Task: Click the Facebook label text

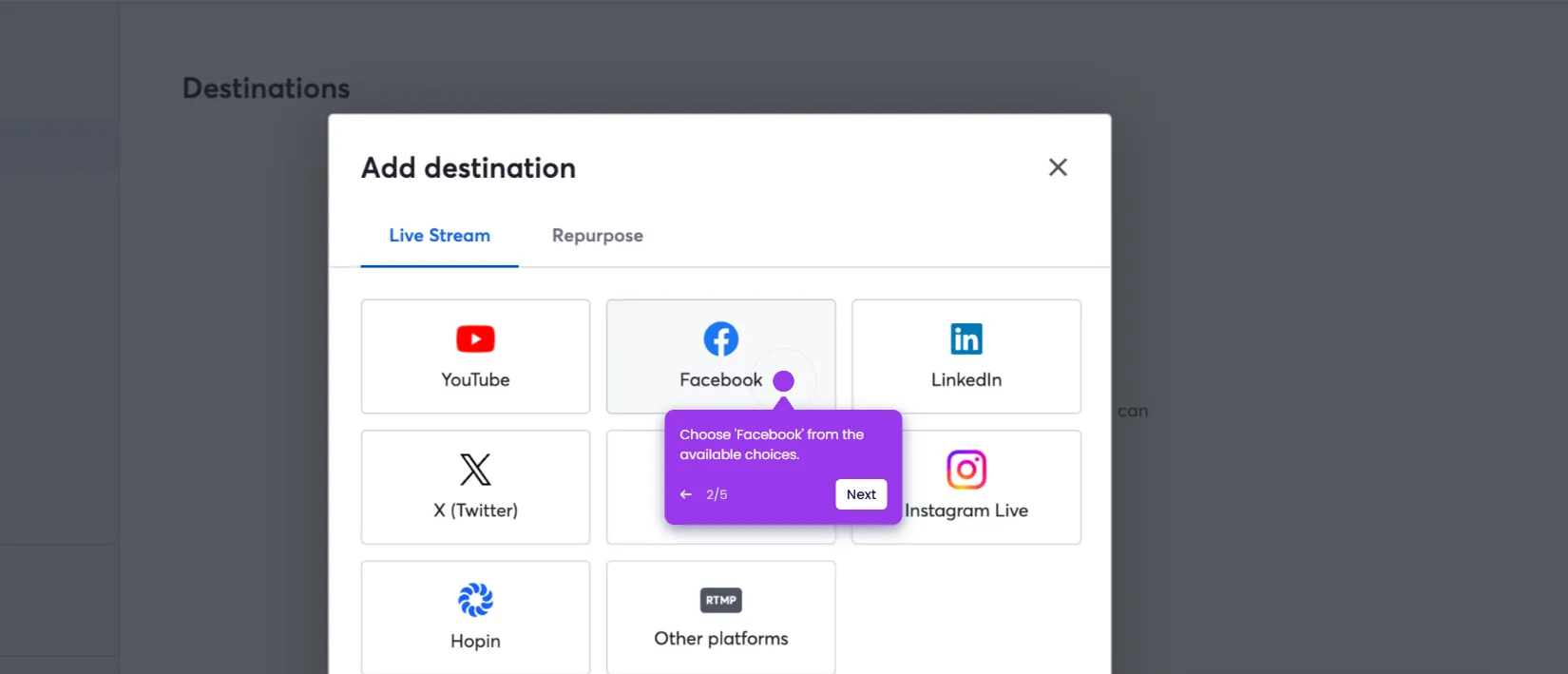Action: 720,379
